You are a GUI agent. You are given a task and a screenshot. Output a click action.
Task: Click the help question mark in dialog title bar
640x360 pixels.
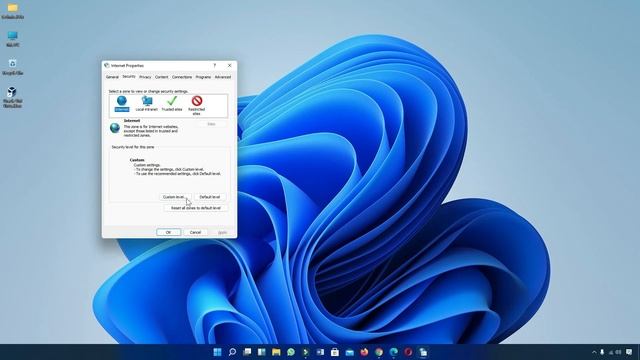pyautogui.click(x=215, y=65)
